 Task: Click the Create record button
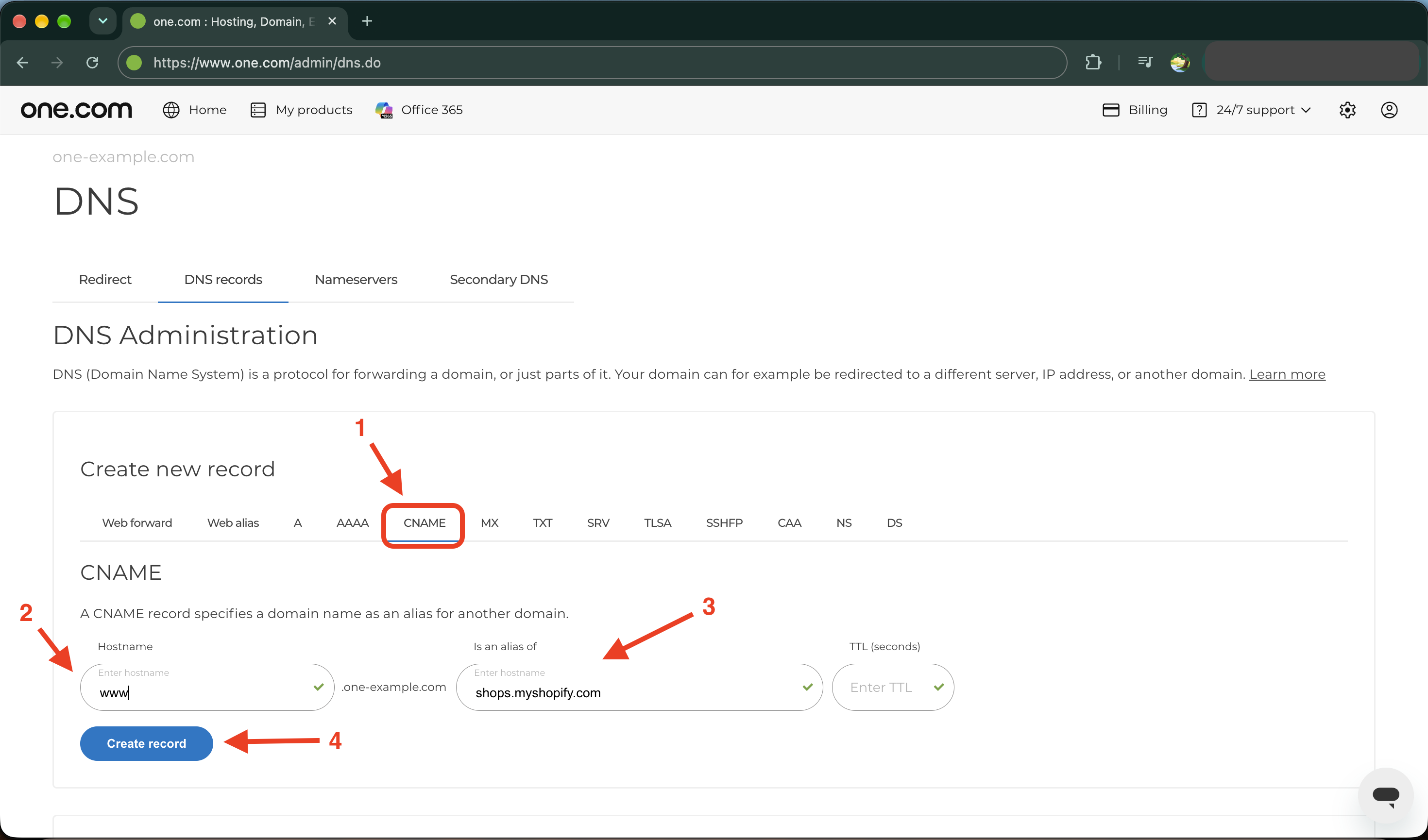pyautogui.click(x=147, y=743)
